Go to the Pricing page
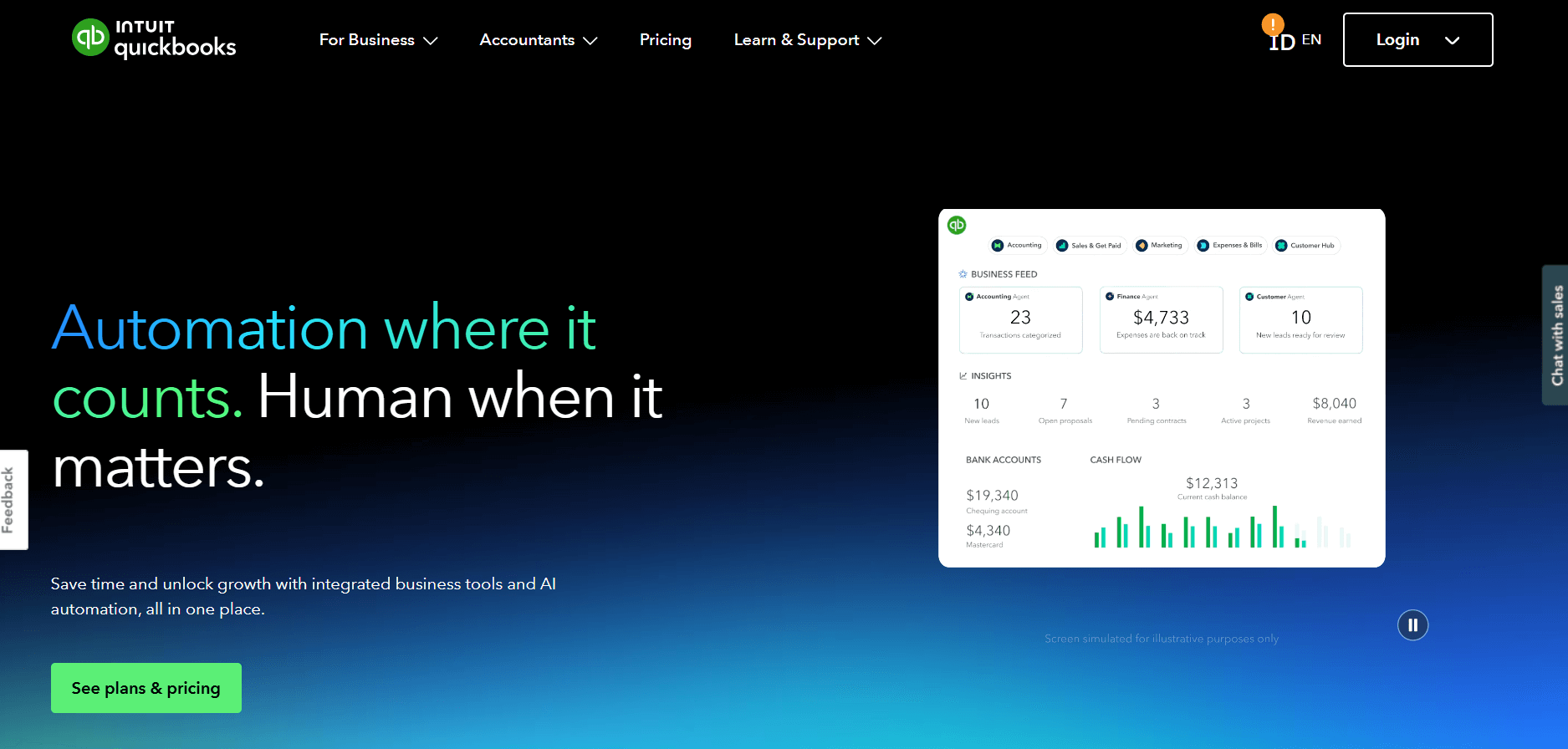This screenshot has width=1568, height=749. (x=666, y=40)
